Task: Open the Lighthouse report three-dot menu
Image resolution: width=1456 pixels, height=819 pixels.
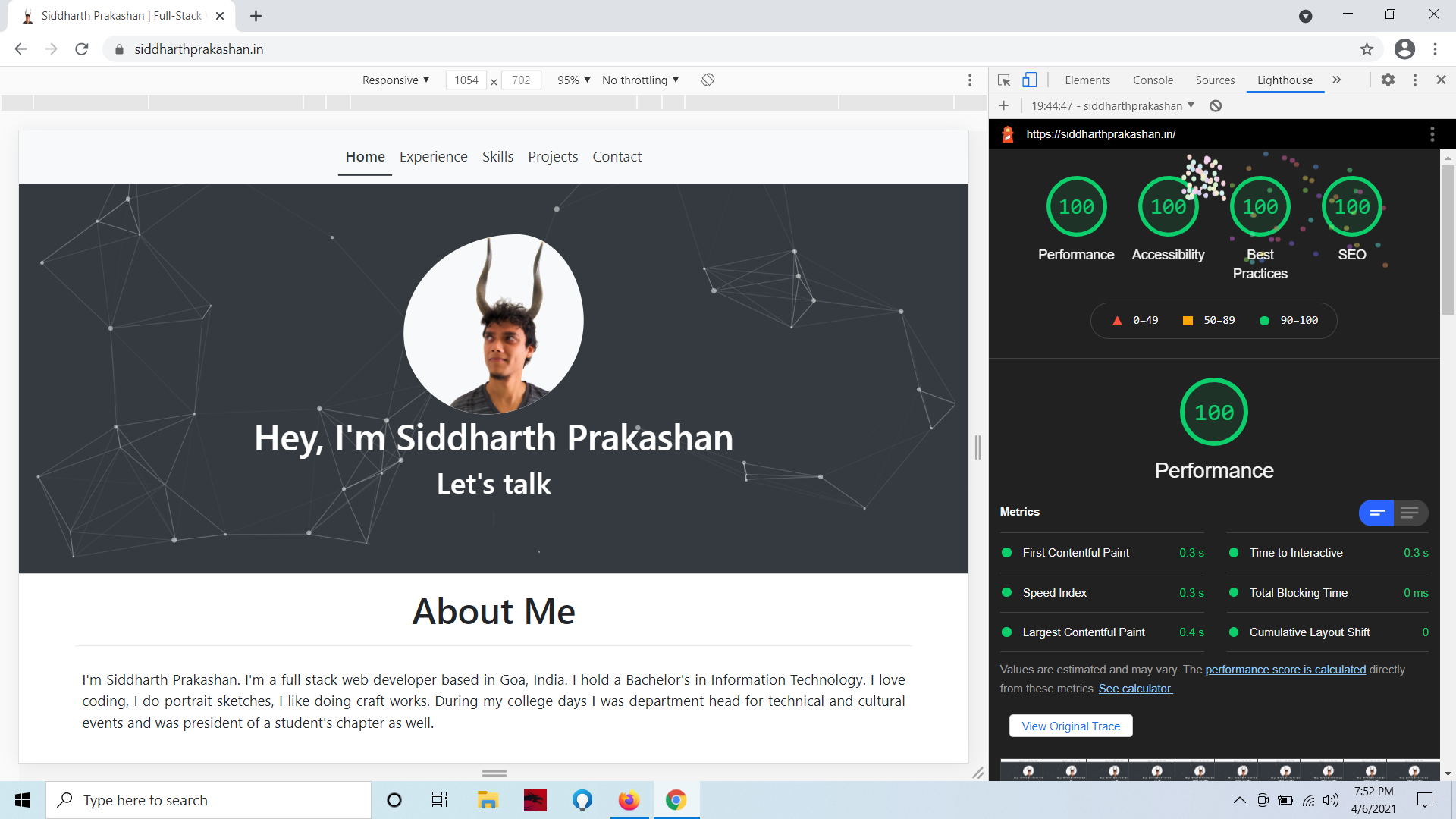Action: point(1432,133)
